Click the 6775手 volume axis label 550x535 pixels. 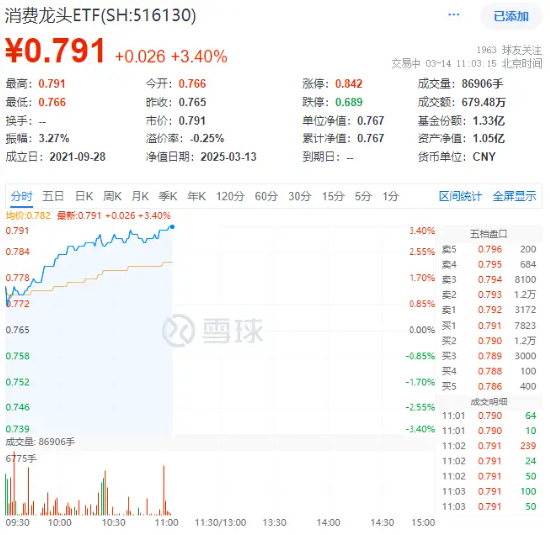pyautogui.click(x=21, y=459)
